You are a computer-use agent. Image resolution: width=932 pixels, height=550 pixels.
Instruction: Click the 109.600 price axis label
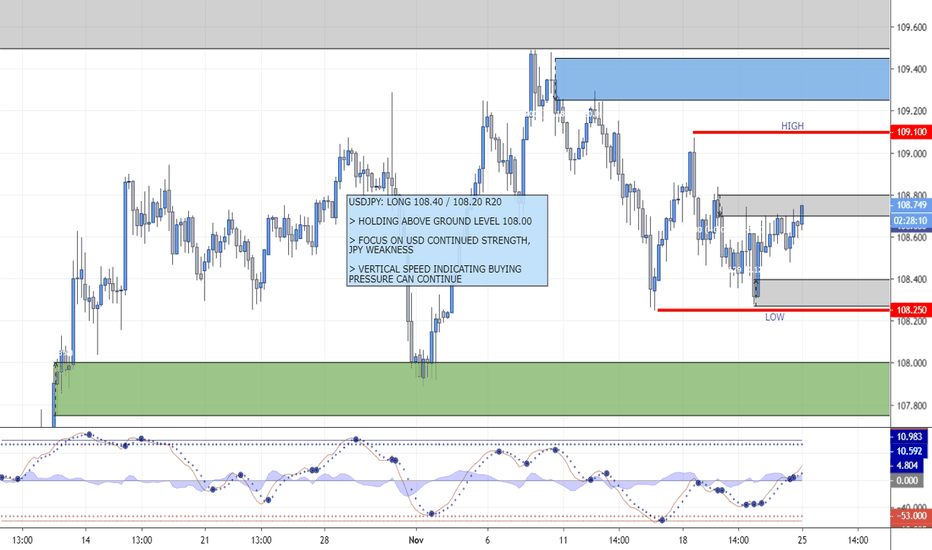pyautogui.click(x=911, y=27)
